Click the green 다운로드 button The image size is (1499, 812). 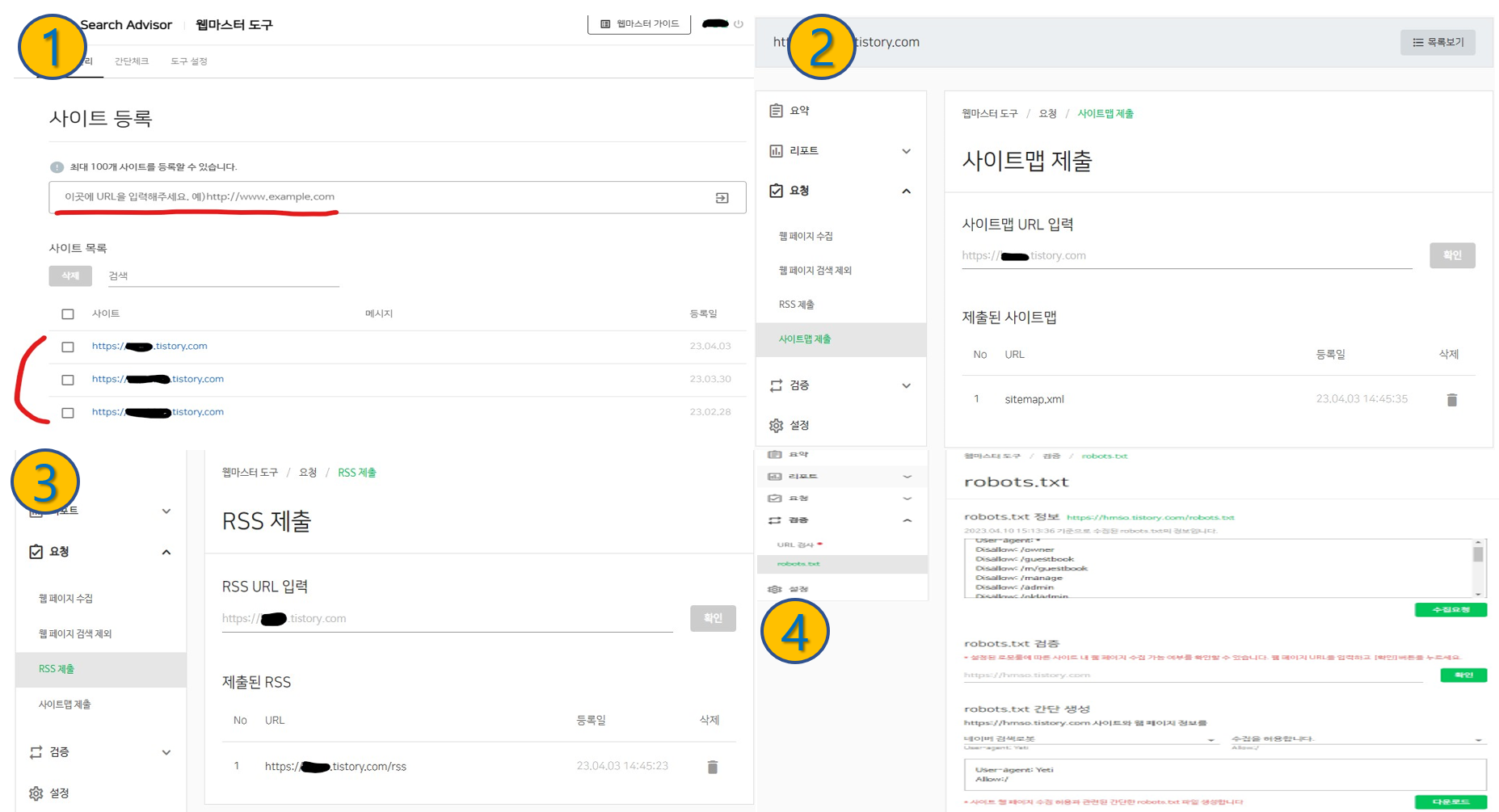(1451, 802)
